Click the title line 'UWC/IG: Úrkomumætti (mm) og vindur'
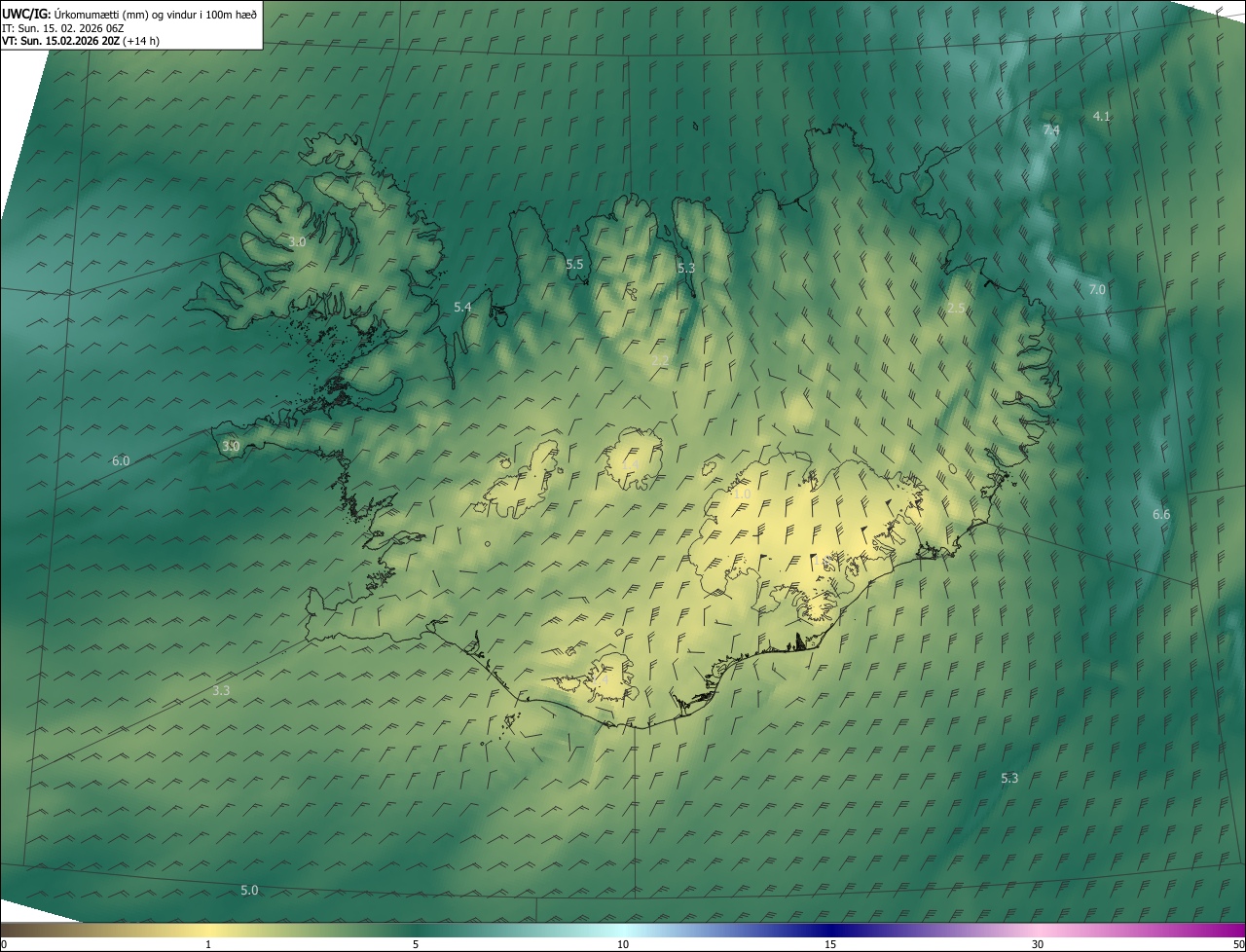 (130, 14)
